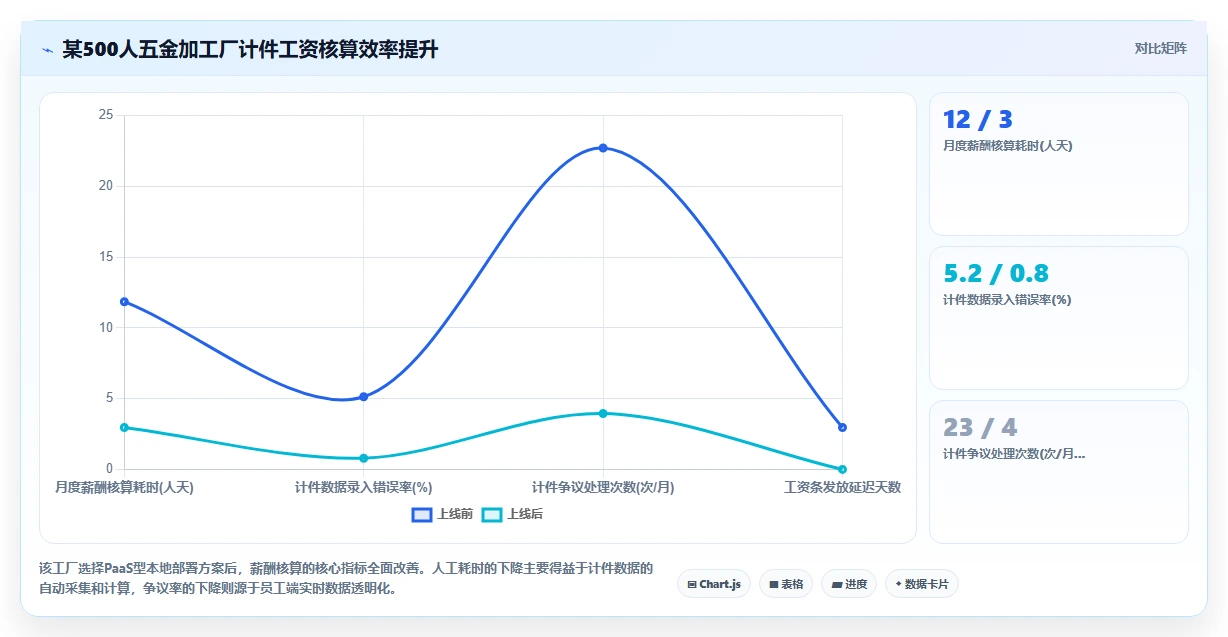1228x637 pixels.
Task: Click the 上线前 point at 工资条发放延迟天数
Action: pos(842,427)
